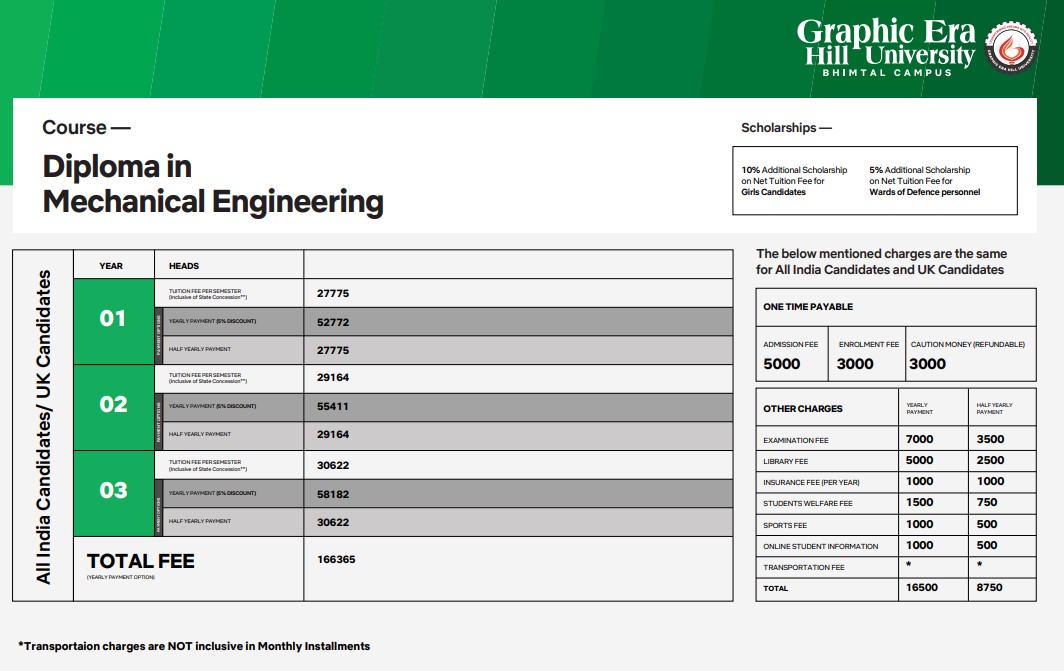
Task: Click the TRANSPORTATION FEE row label
Action: pyautogui.click(x=804, y=567)
